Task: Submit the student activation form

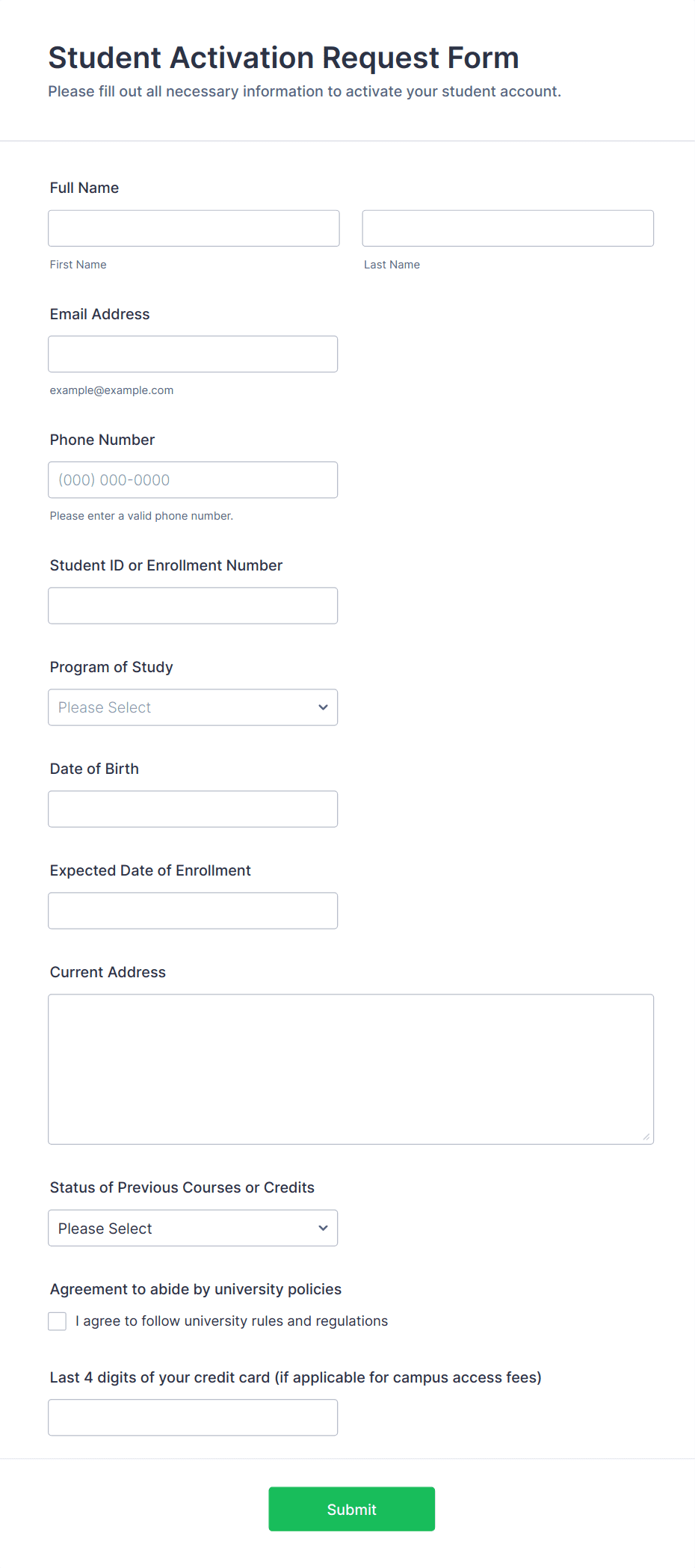Action: pyautogui.click(x=351, y=1509)
